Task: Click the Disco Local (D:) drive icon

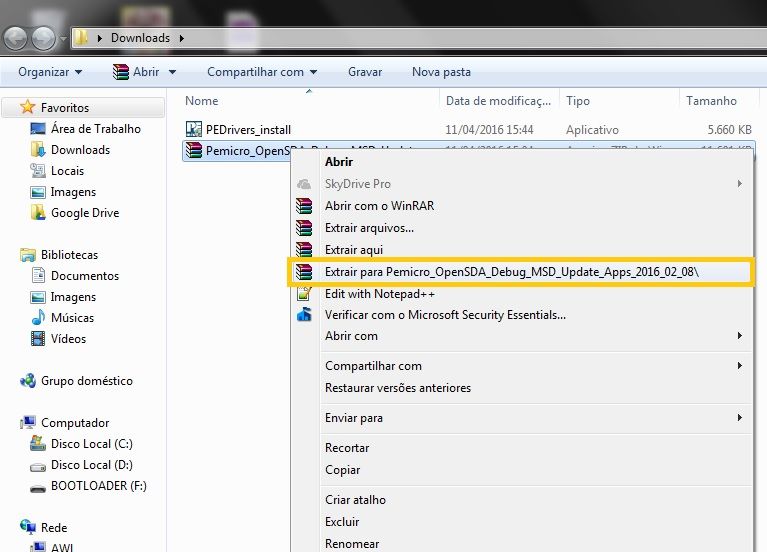Action: 38,467
